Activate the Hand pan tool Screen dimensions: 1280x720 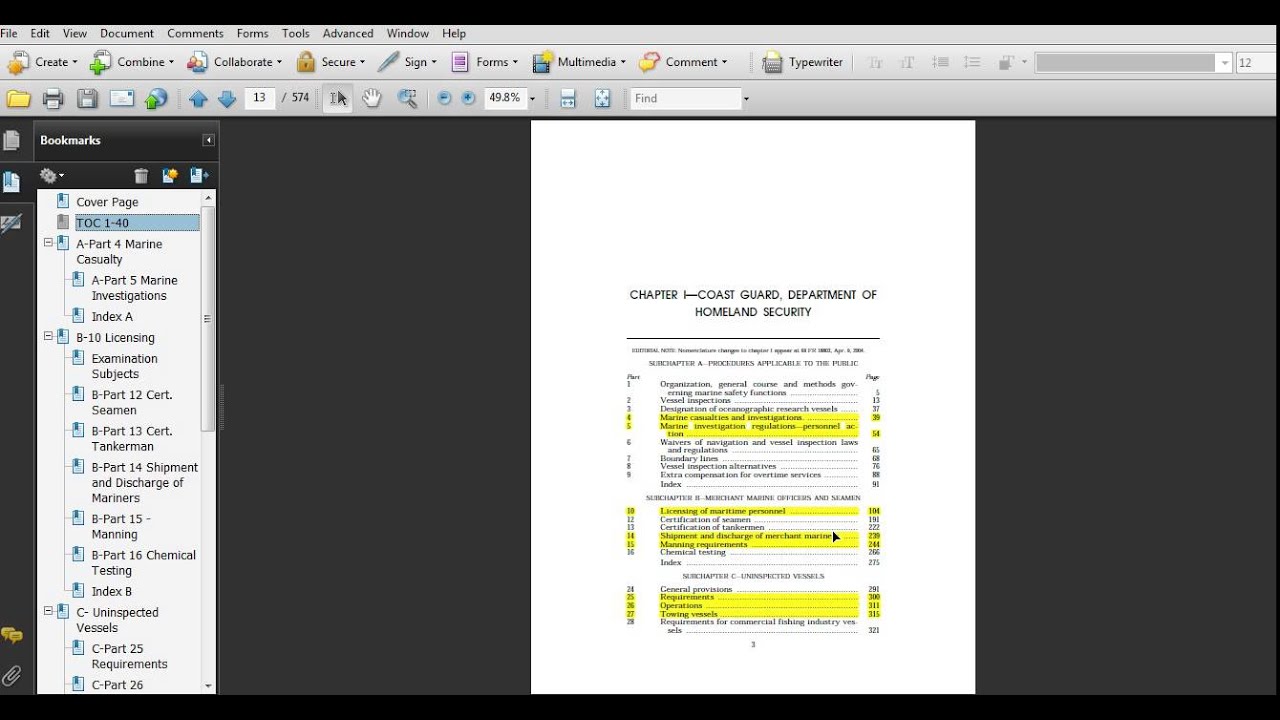point(372,98)
